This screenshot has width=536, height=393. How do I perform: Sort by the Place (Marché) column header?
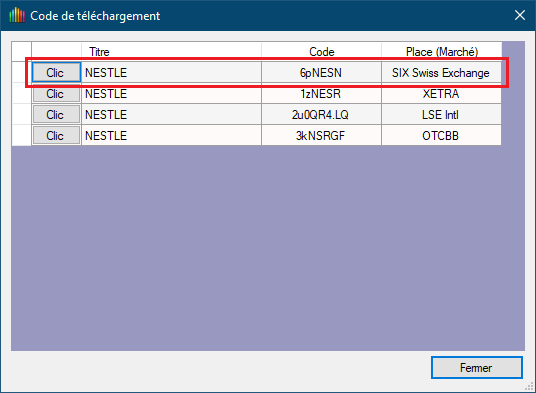click(442, 52)
